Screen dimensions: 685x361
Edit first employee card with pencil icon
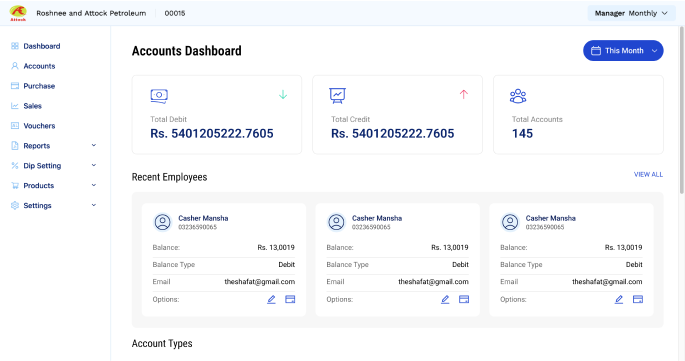[x=271, y=299]
